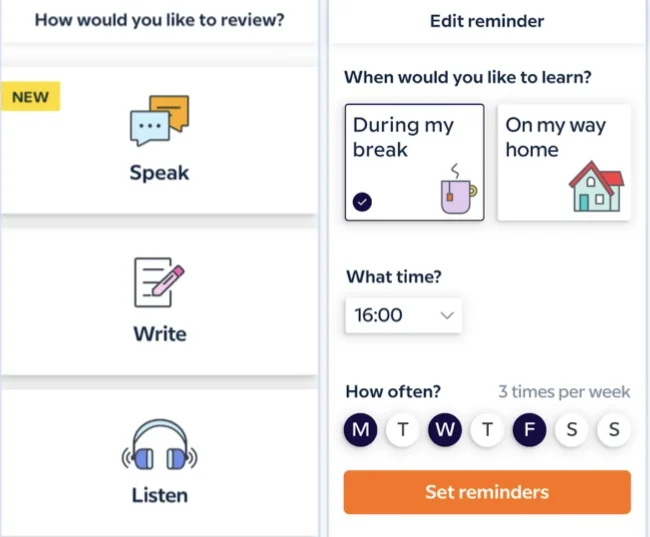Enable the Tuesday day circle next to Monday
Image resolution: width=650 pixels, height=537 pixels.
(403, 430)
